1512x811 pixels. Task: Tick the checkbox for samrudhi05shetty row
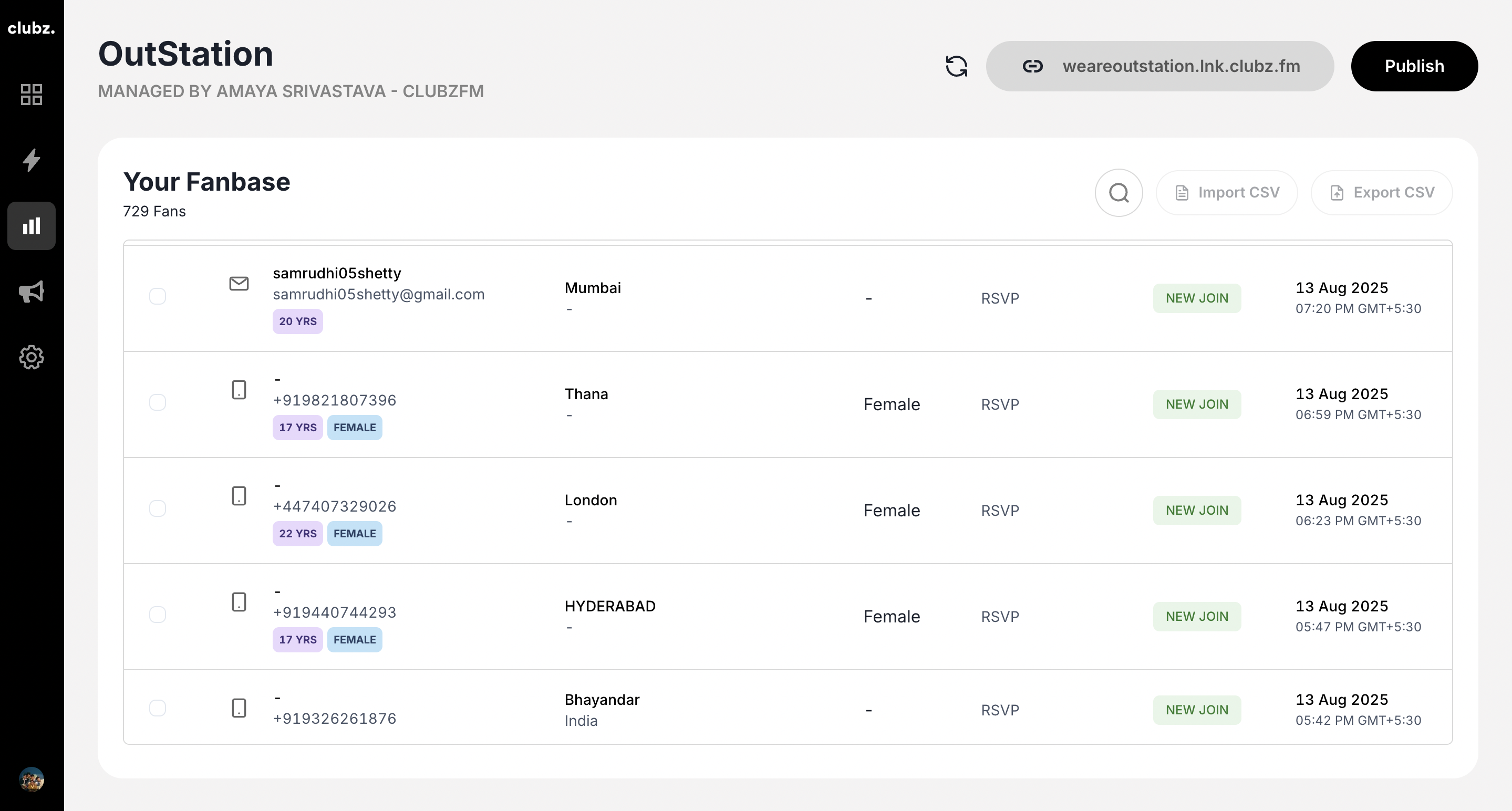click(x=157, y=296)
